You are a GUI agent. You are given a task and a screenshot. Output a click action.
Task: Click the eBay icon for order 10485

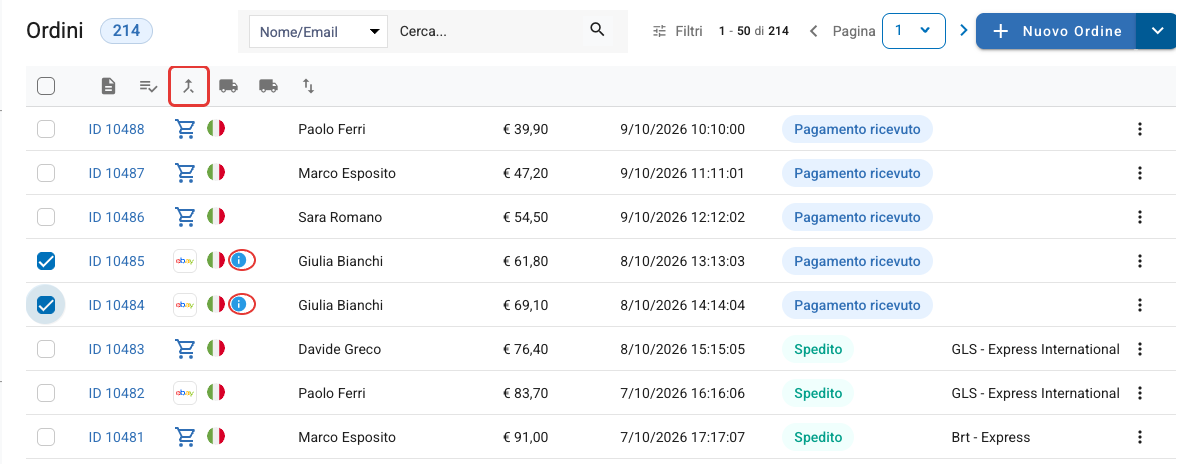[185, 261]
